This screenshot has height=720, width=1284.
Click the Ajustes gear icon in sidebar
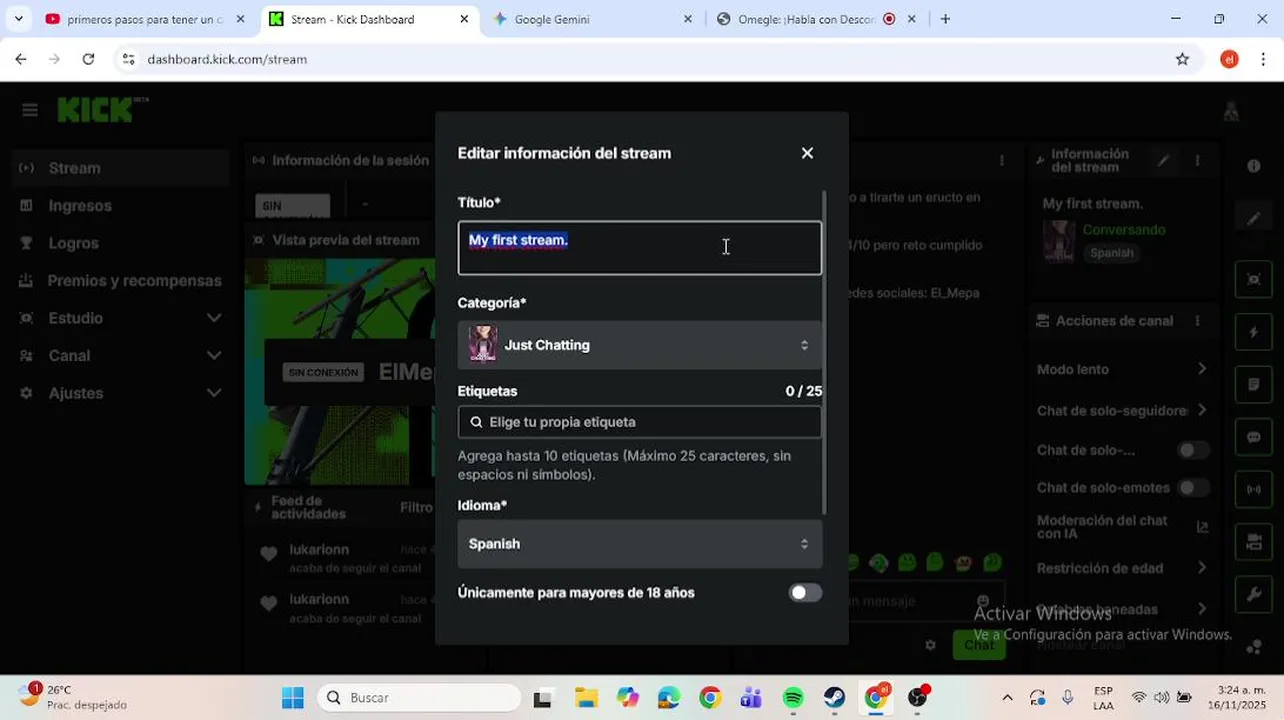click(x=26, y=393)
